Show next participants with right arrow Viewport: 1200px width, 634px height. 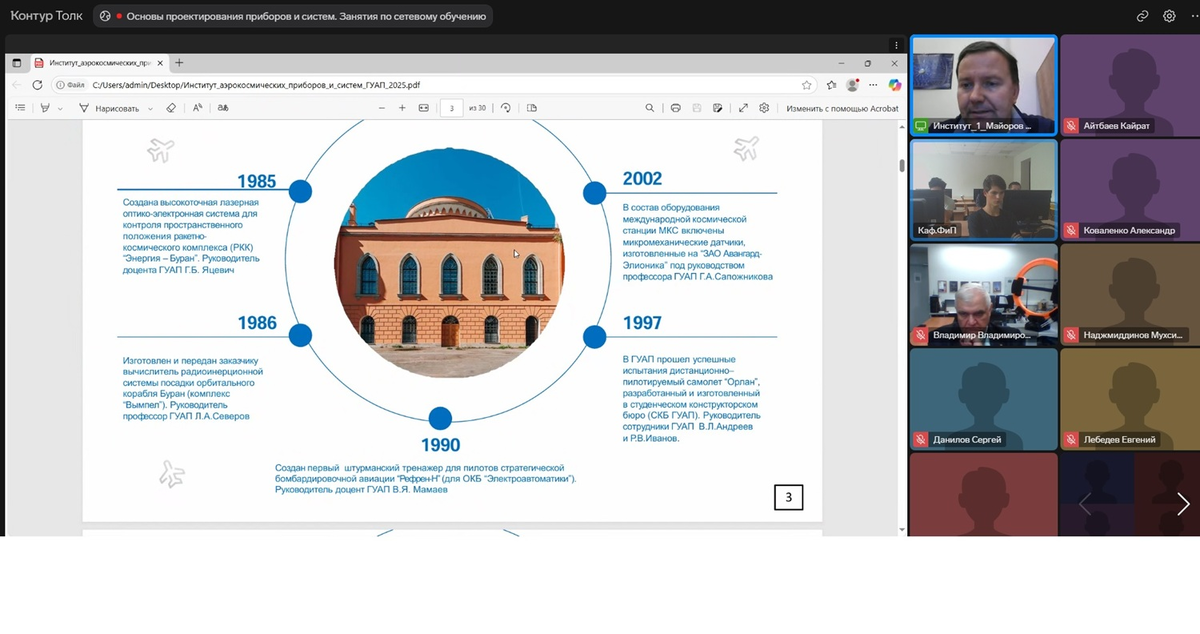pyautogui.click(x=1183, y=504)
